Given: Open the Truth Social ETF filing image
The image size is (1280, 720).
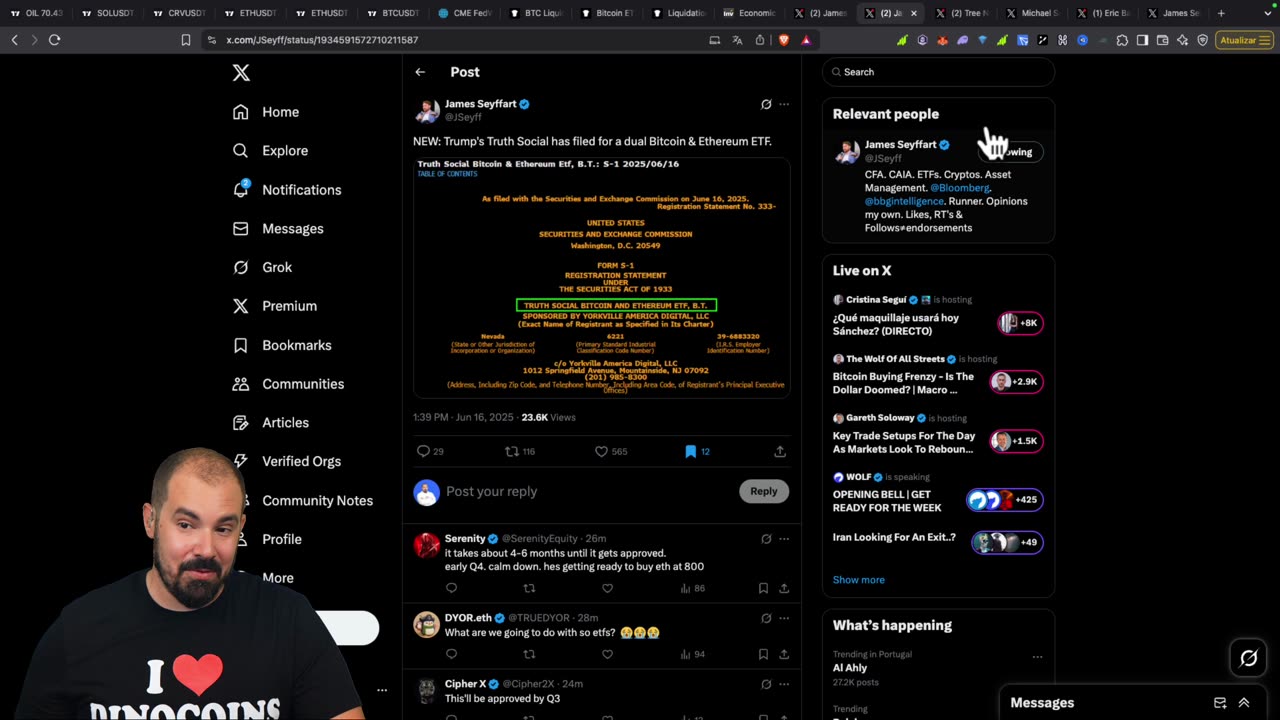Looking at the screenshot, I should coord(602,277).
